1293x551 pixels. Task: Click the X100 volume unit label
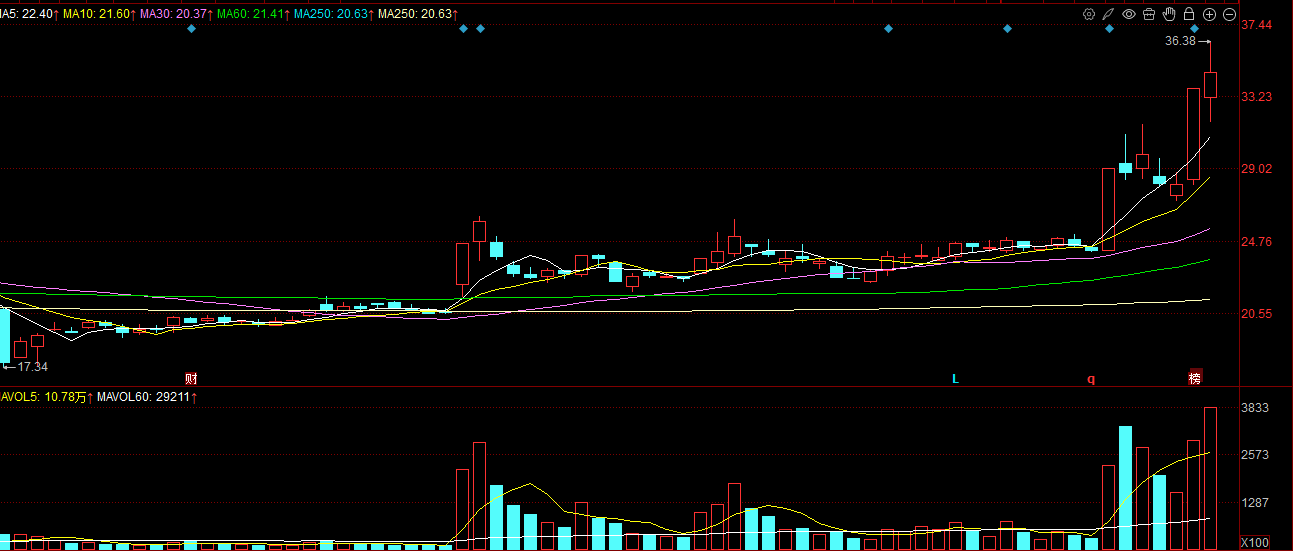point(1254,541)
